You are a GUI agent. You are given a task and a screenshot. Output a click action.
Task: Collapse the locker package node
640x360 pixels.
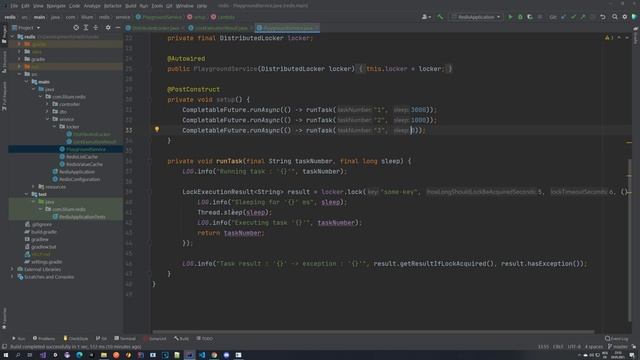click(54, 127)
